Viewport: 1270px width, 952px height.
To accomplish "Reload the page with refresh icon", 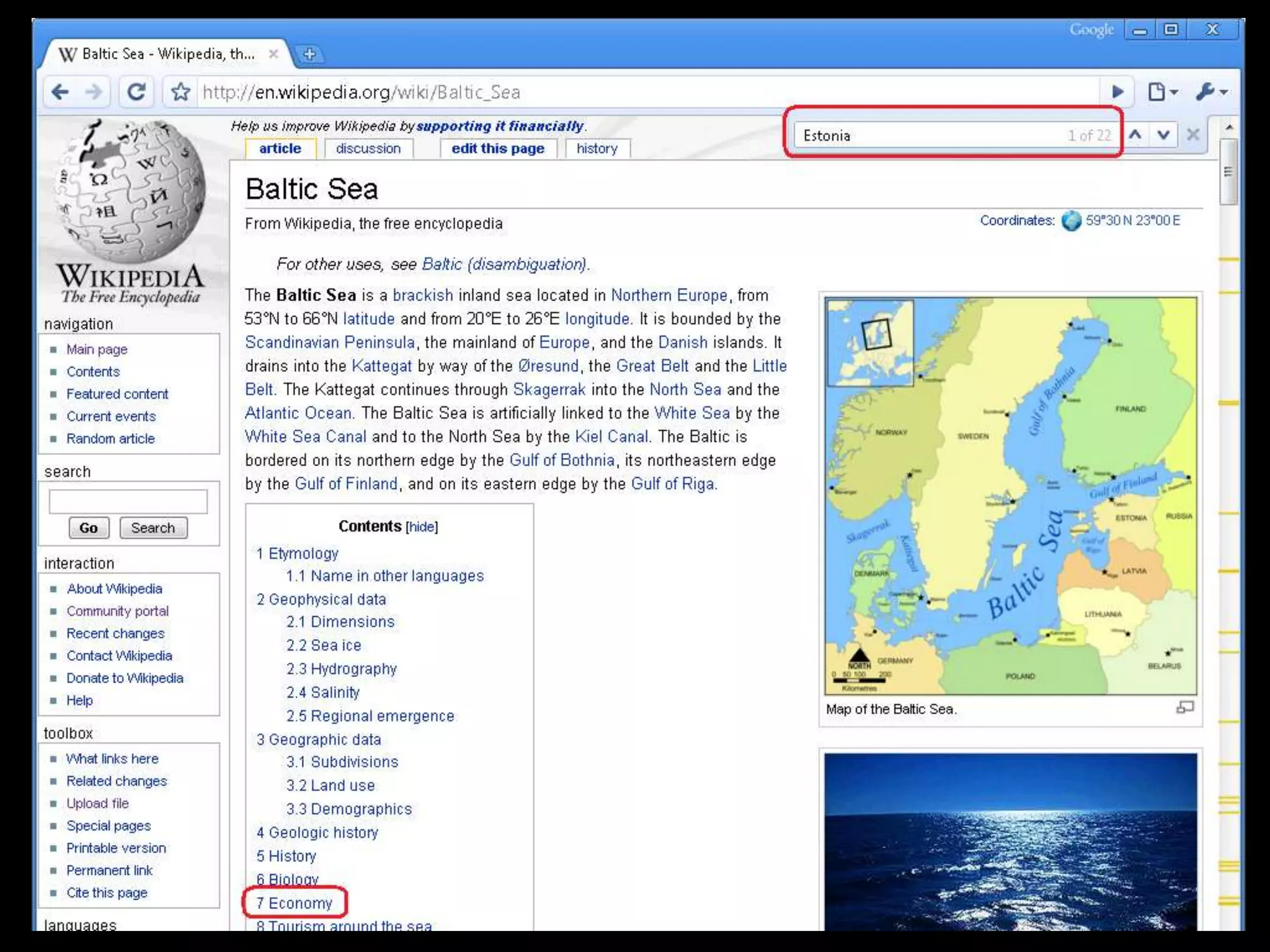I will tap(136, 92).
